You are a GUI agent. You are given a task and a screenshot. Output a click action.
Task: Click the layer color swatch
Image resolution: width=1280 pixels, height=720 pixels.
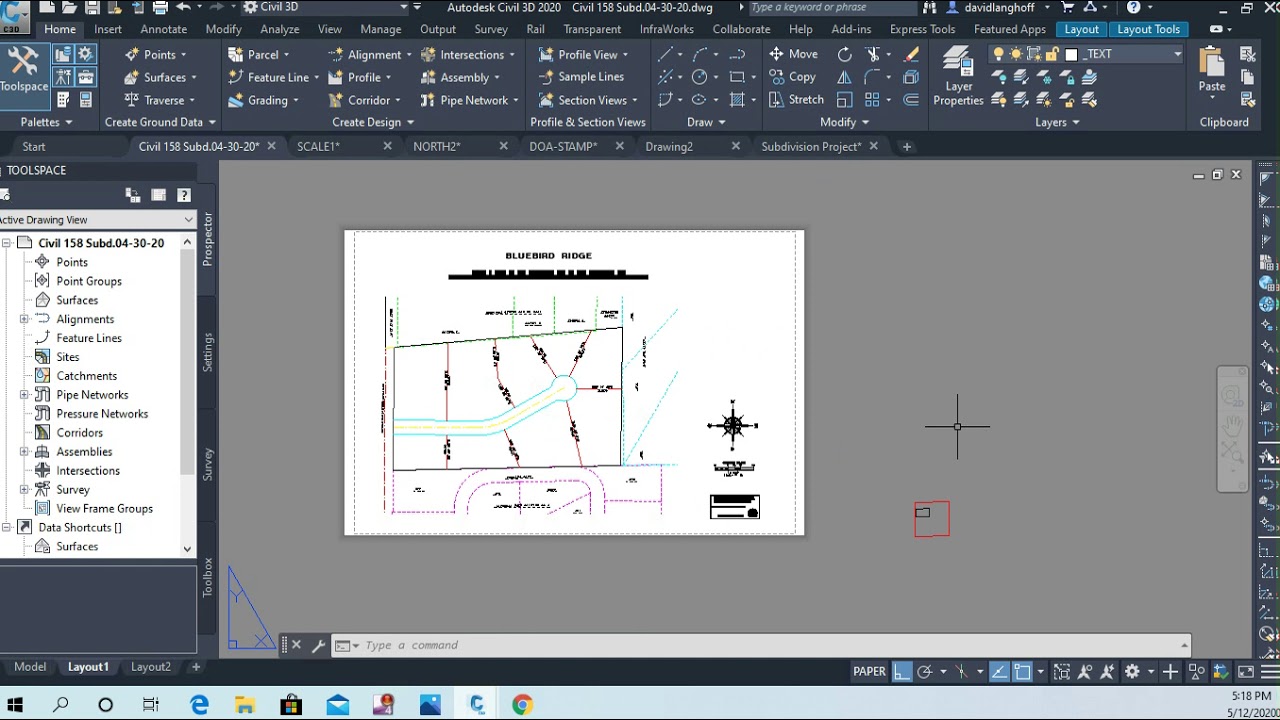point(1071,54)
